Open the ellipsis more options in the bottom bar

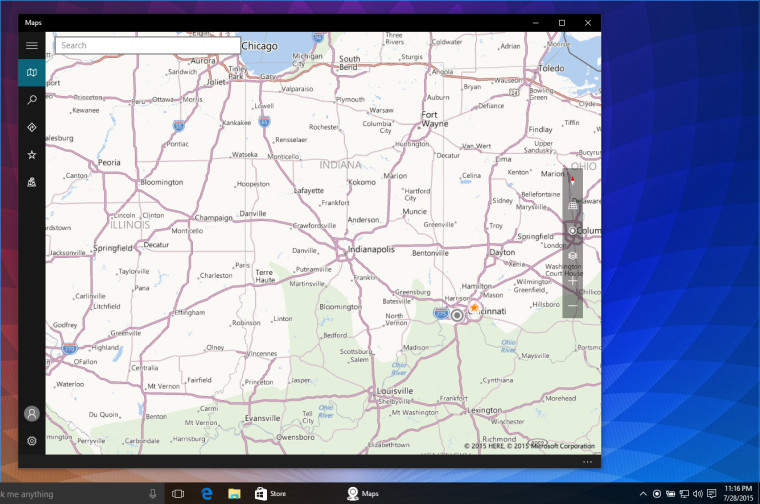click(x=587, y=462)
